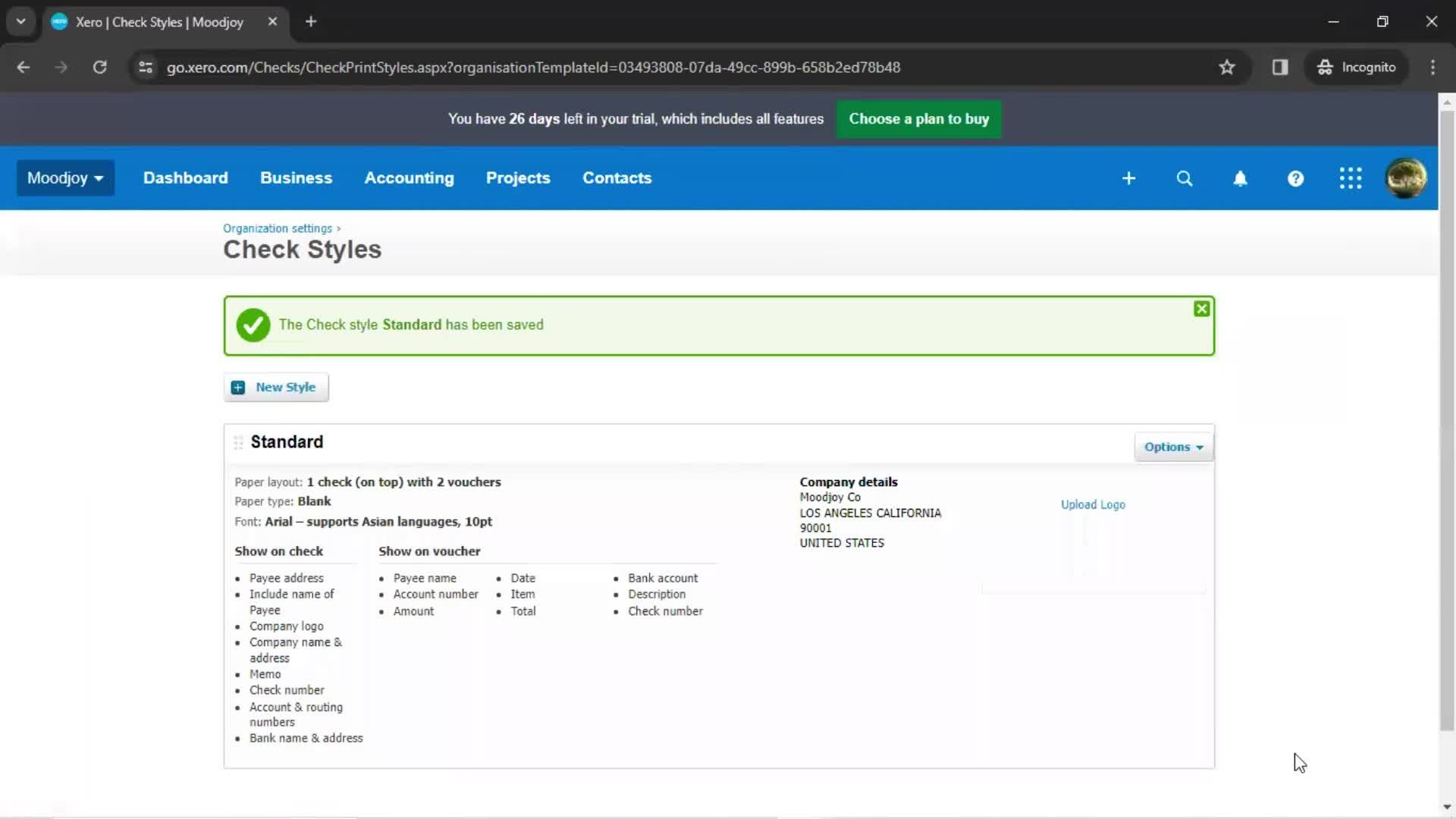Open the Help question mark icon

tap(1295, 178)
